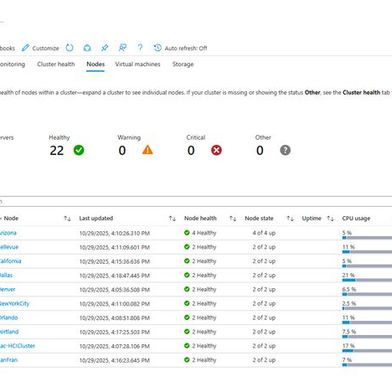Click the 21 % CPU usage bar
Viewport: 392px width, 392px height.
tap(367, 280)
